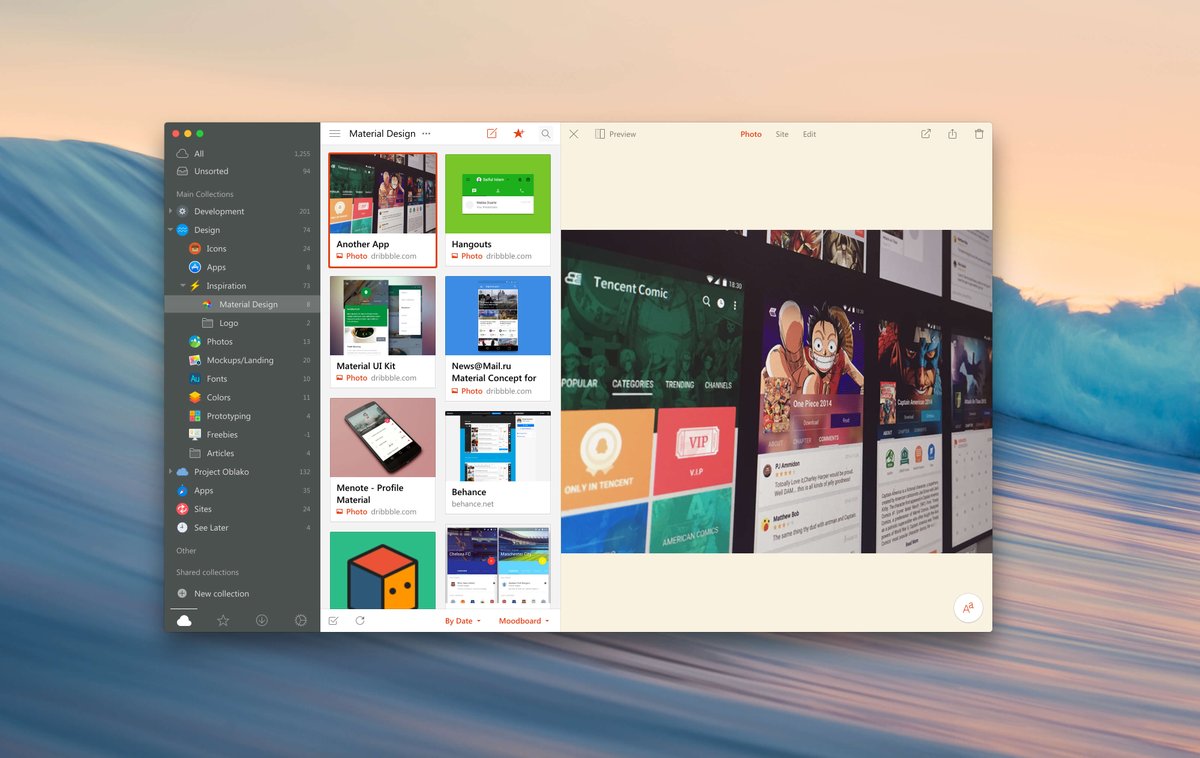
Task: Click the share icon in preview toolbar
Action: pyautogui.click(x=952, y=134)
